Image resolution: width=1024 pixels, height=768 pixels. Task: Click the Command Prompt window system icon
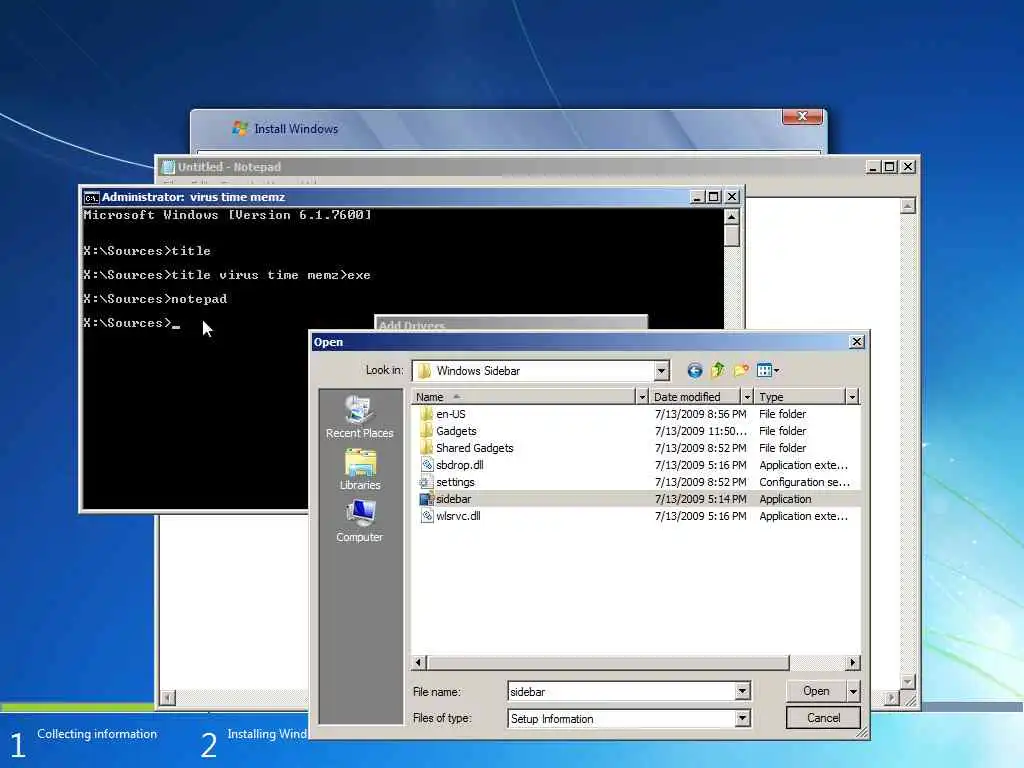pos(91,197)
